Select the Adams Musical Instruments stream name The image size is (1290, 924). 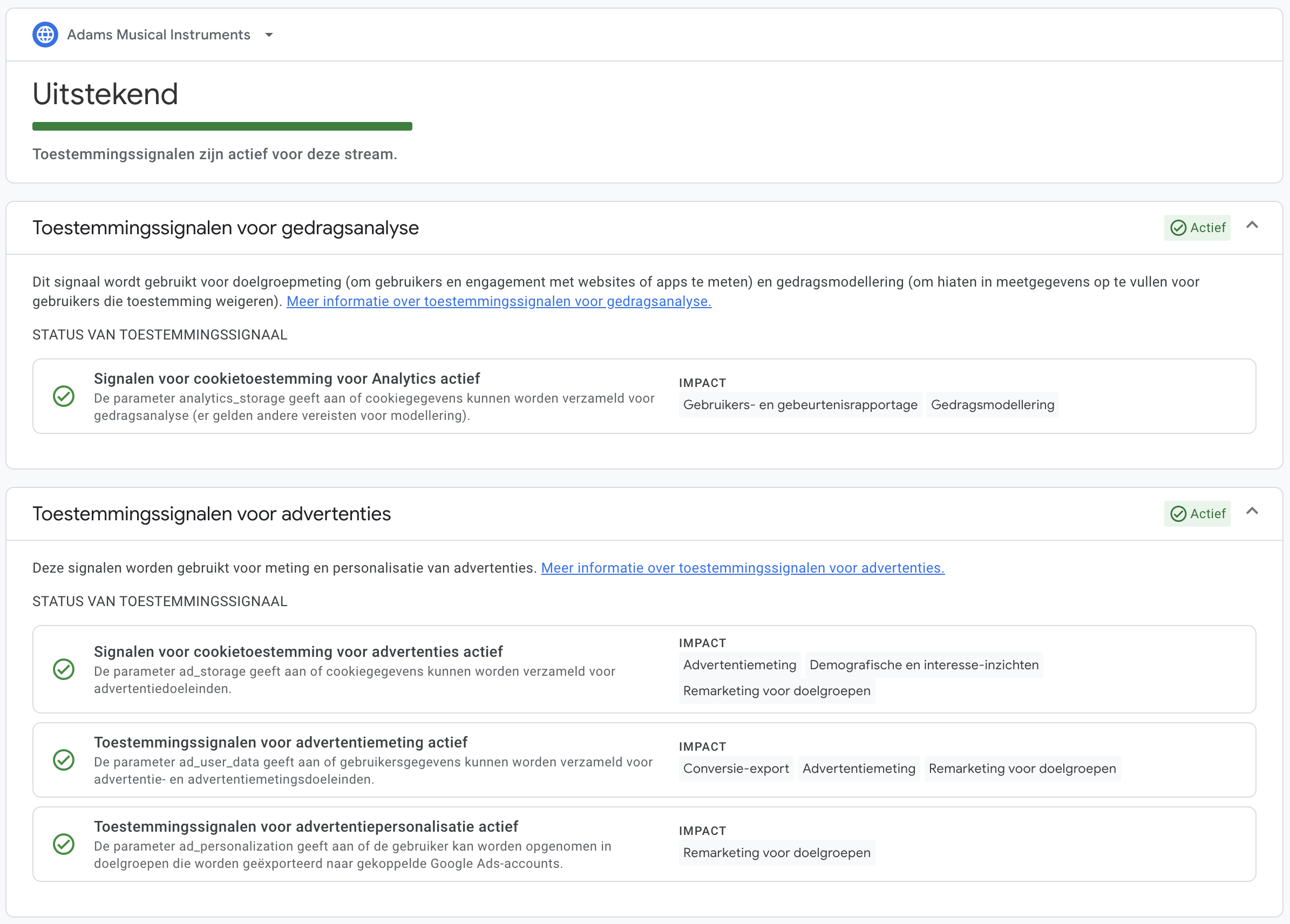click(158, 35)
